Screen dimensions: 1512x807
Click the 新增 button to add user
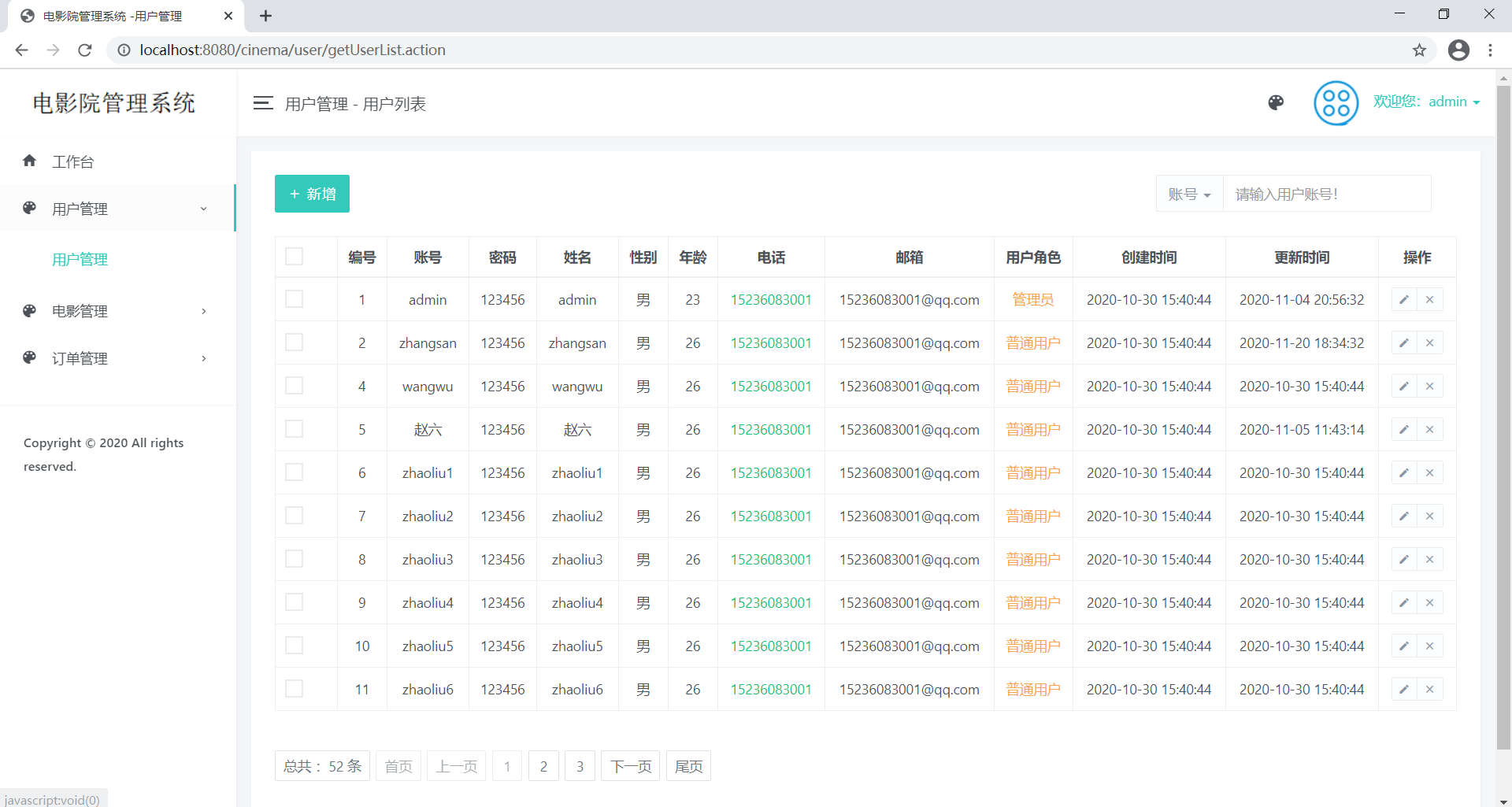[312, 194]
